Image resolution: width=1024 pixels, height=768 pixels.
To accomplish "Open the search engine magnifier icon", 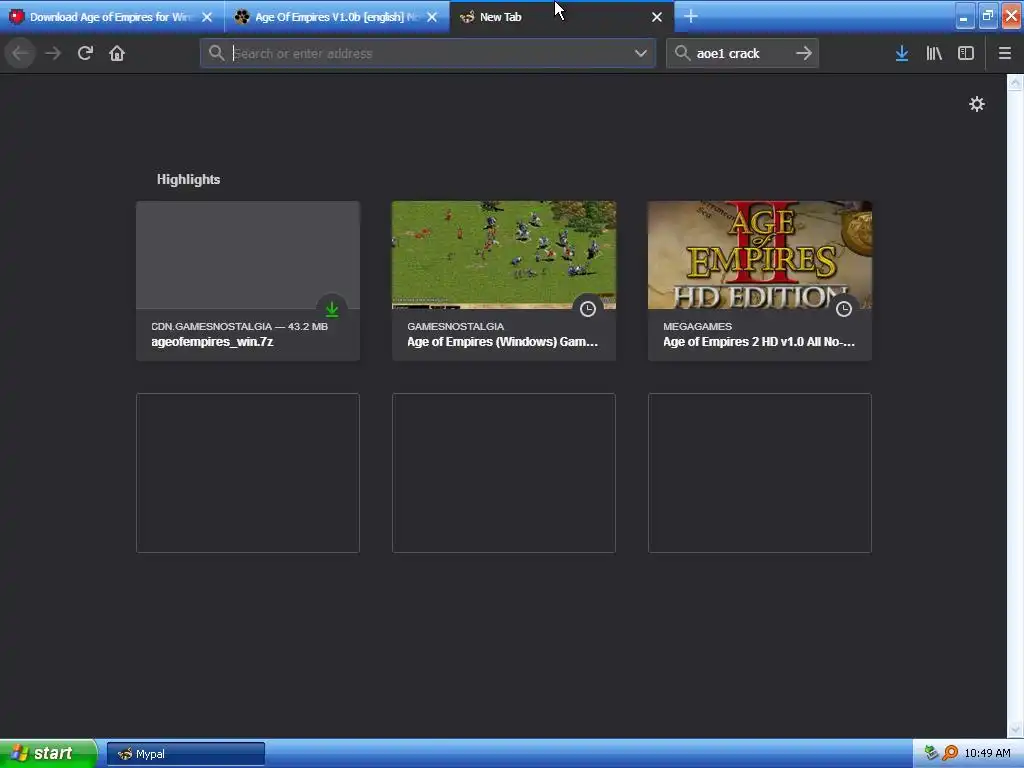I will (x=682, y=53).
